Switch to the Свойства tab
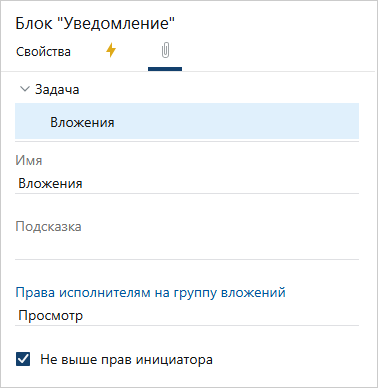The height and width of the screenshot is (388, 378). pos(43,52)
